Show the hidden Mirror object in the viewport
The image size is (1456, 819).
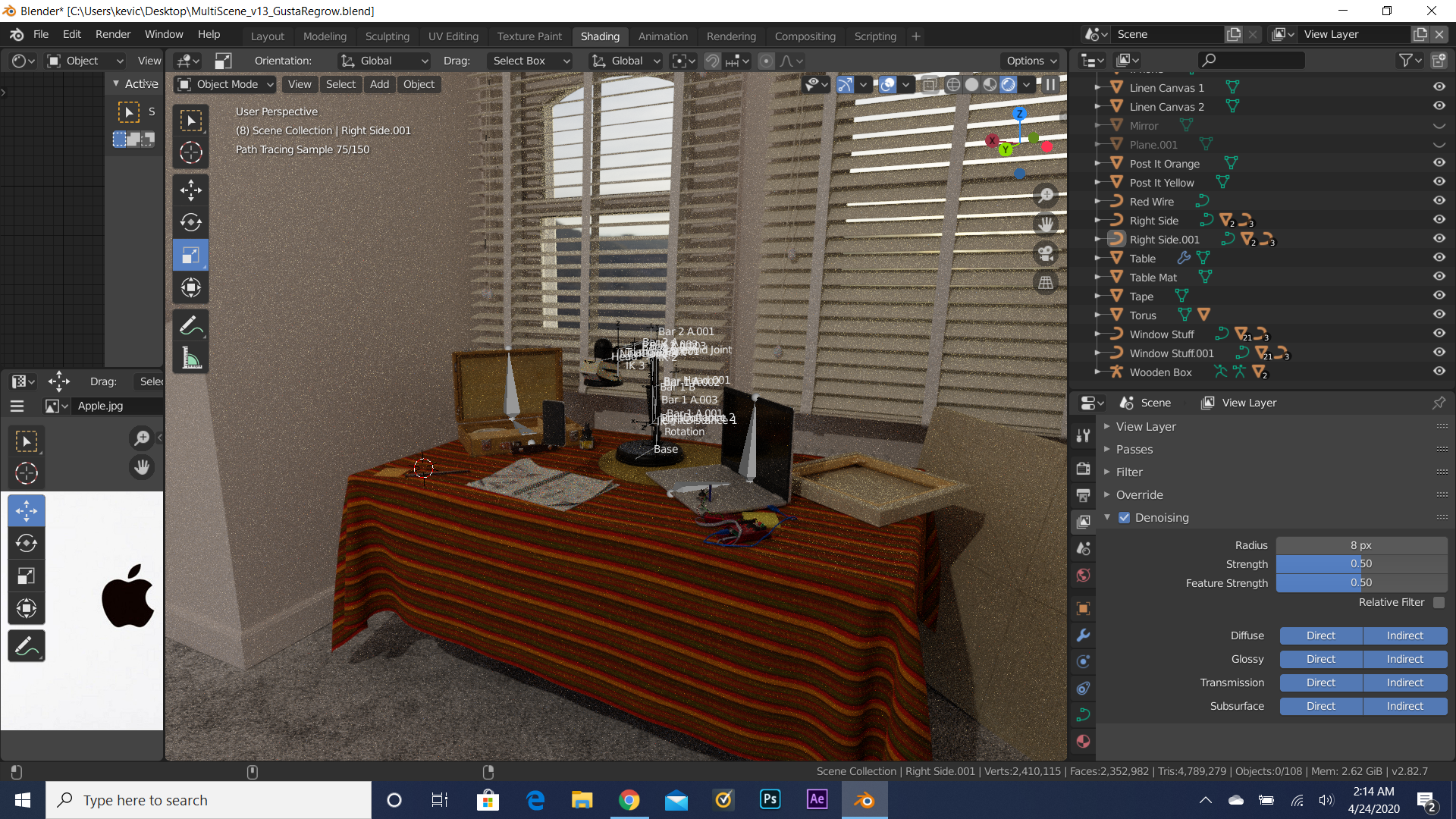pos(1439,125)
